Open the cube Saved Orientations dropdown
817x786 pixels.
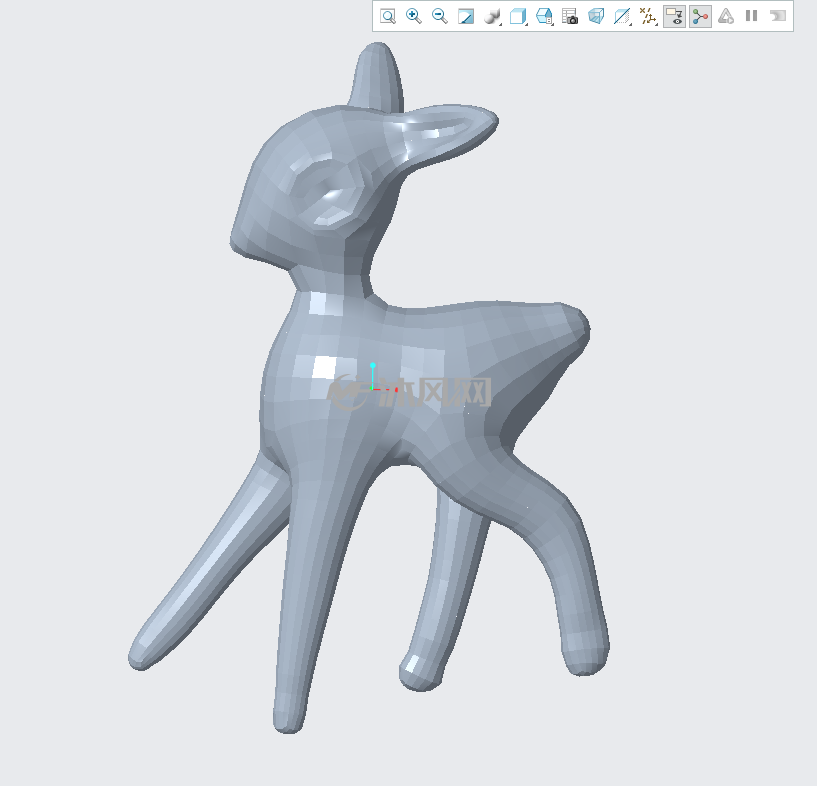pos(518,16)
